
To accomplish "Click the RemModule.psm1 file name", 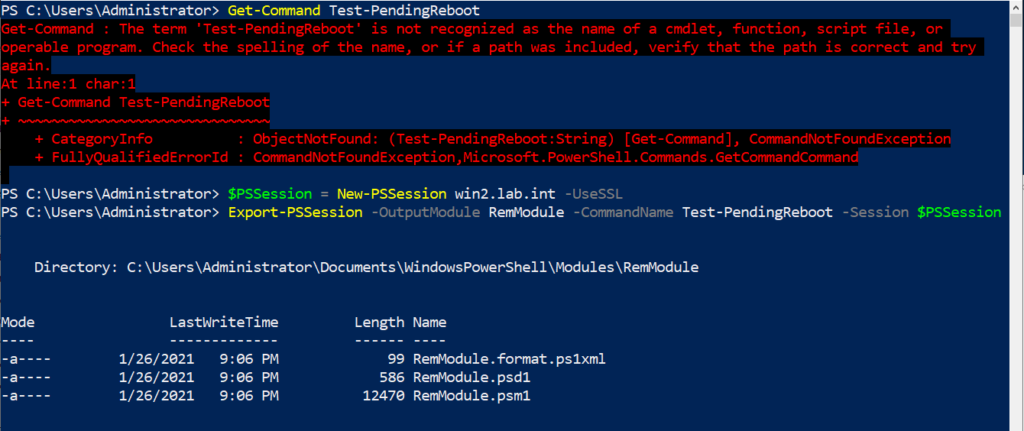I will point(472,396).
